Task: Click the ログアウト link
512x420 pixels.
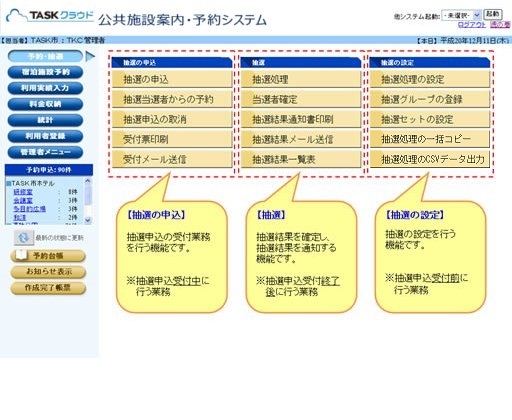Action: pos(472,25)
